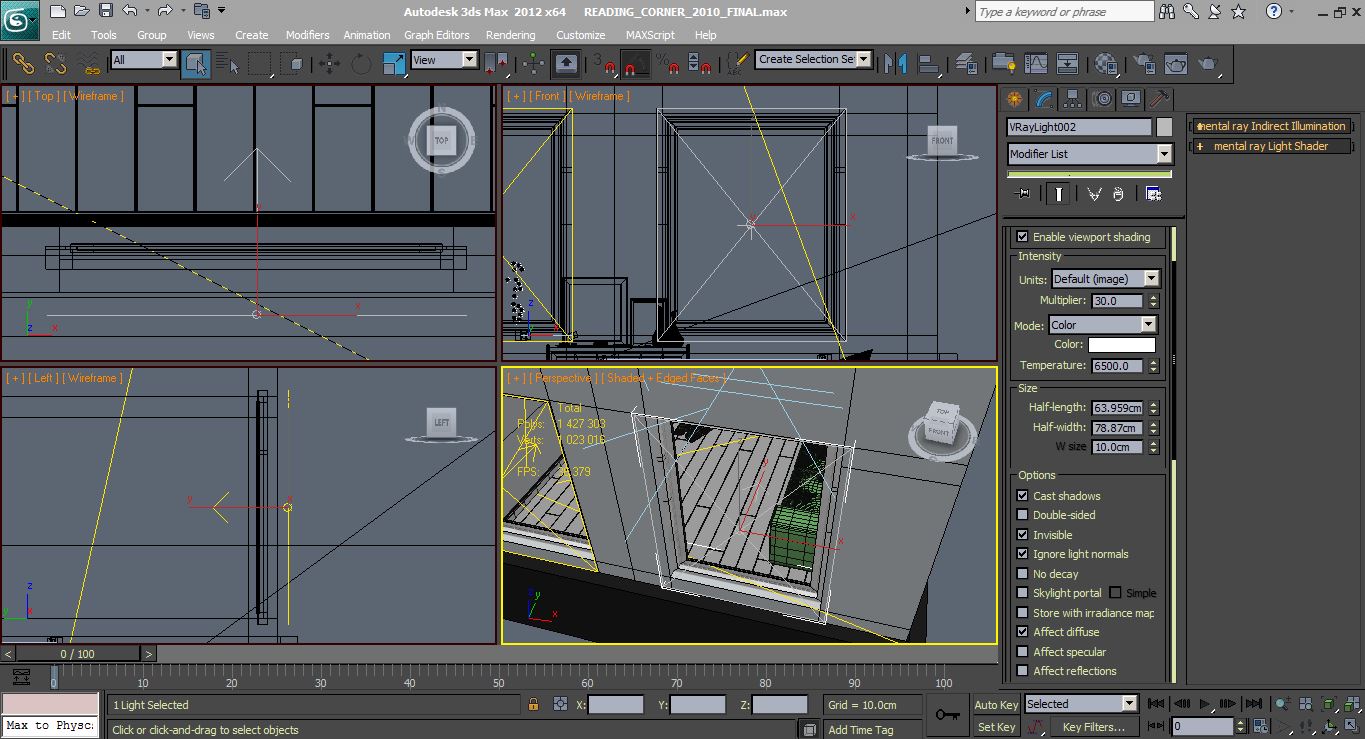The height and width of the screenshot is (739, 1365).
Task: Click the Undo arrow icon
Action: click(x=129, y=11)
